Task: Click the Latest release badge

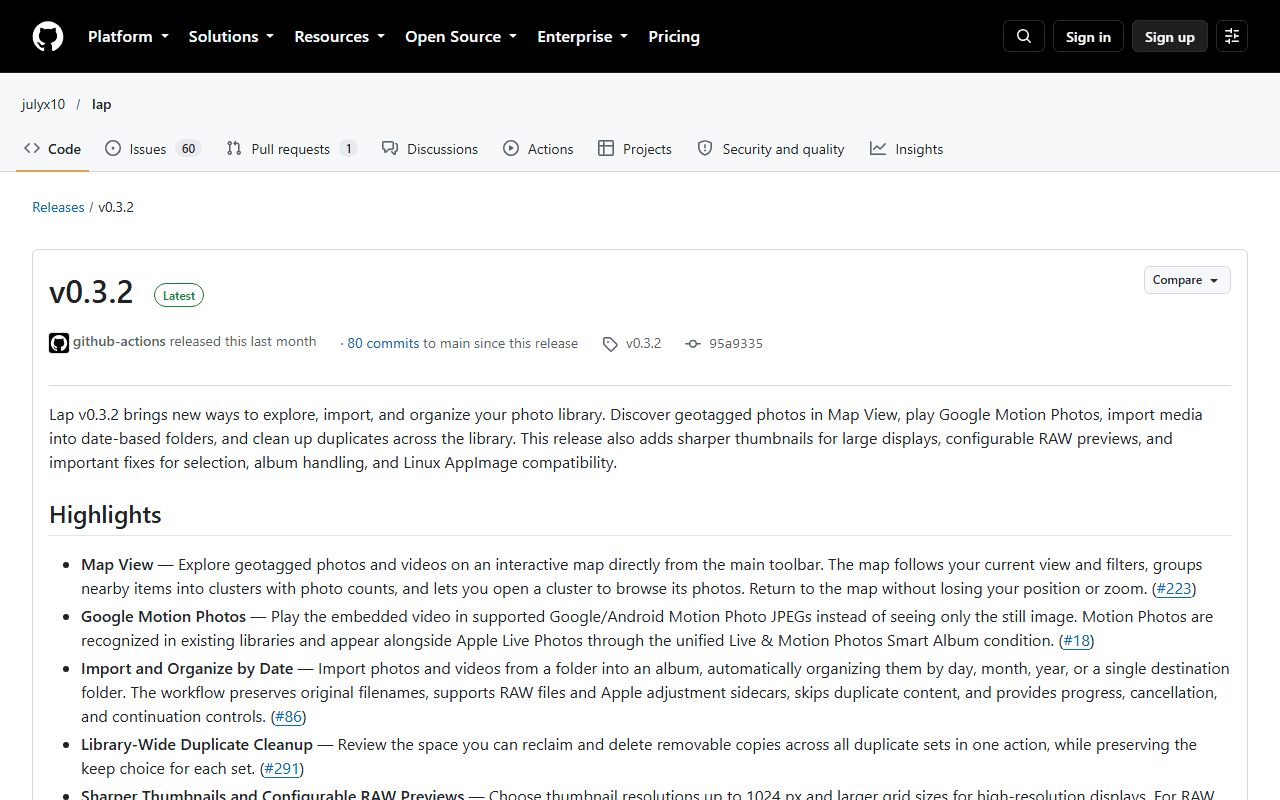Action: (179, 295)
